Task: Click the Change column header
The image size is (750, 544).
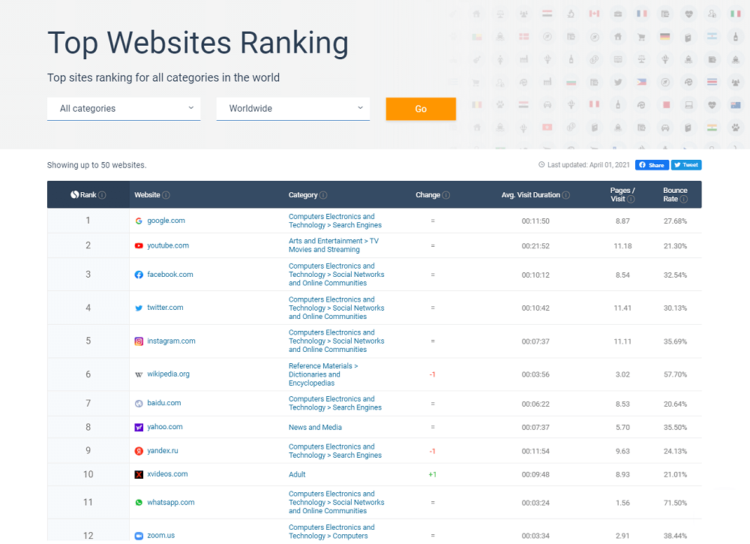Action: (x=428, y=195)
